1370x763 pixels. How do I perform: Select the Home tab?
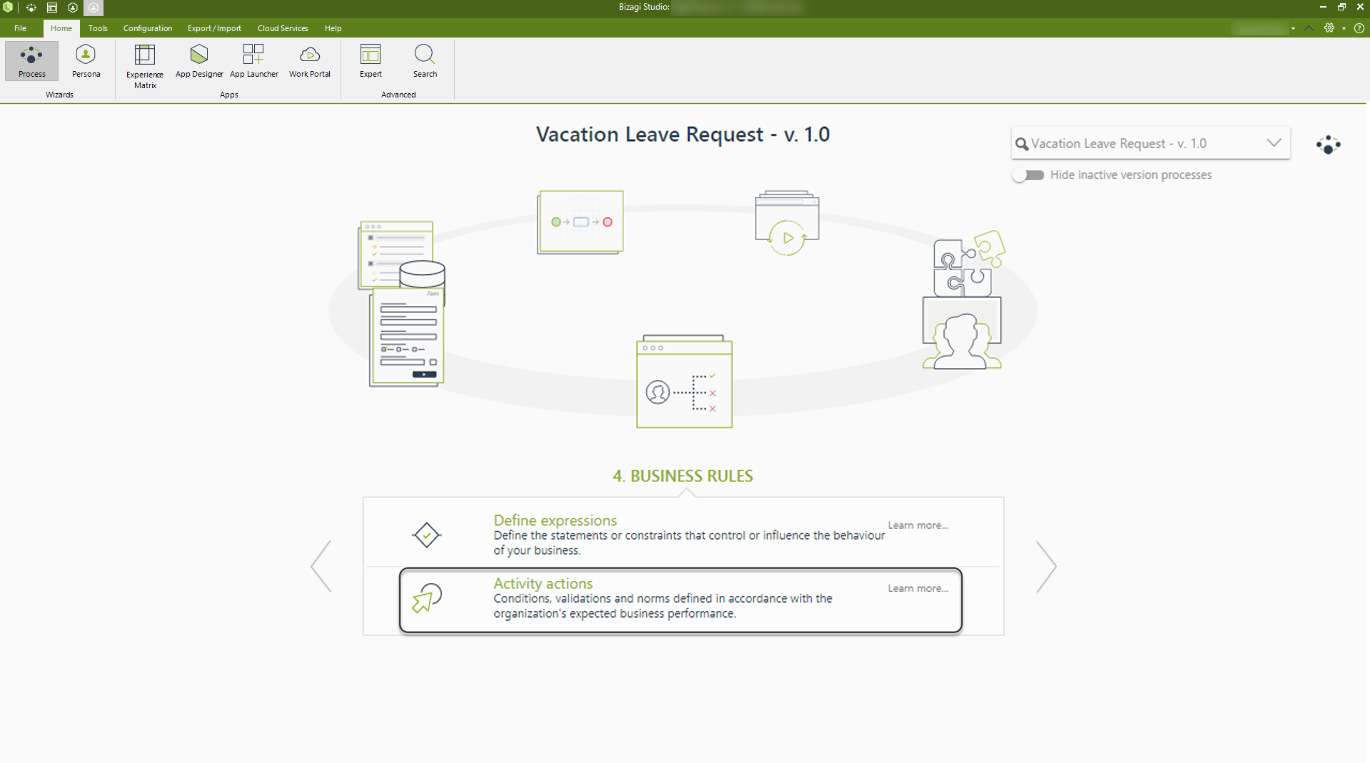[61, 28]
